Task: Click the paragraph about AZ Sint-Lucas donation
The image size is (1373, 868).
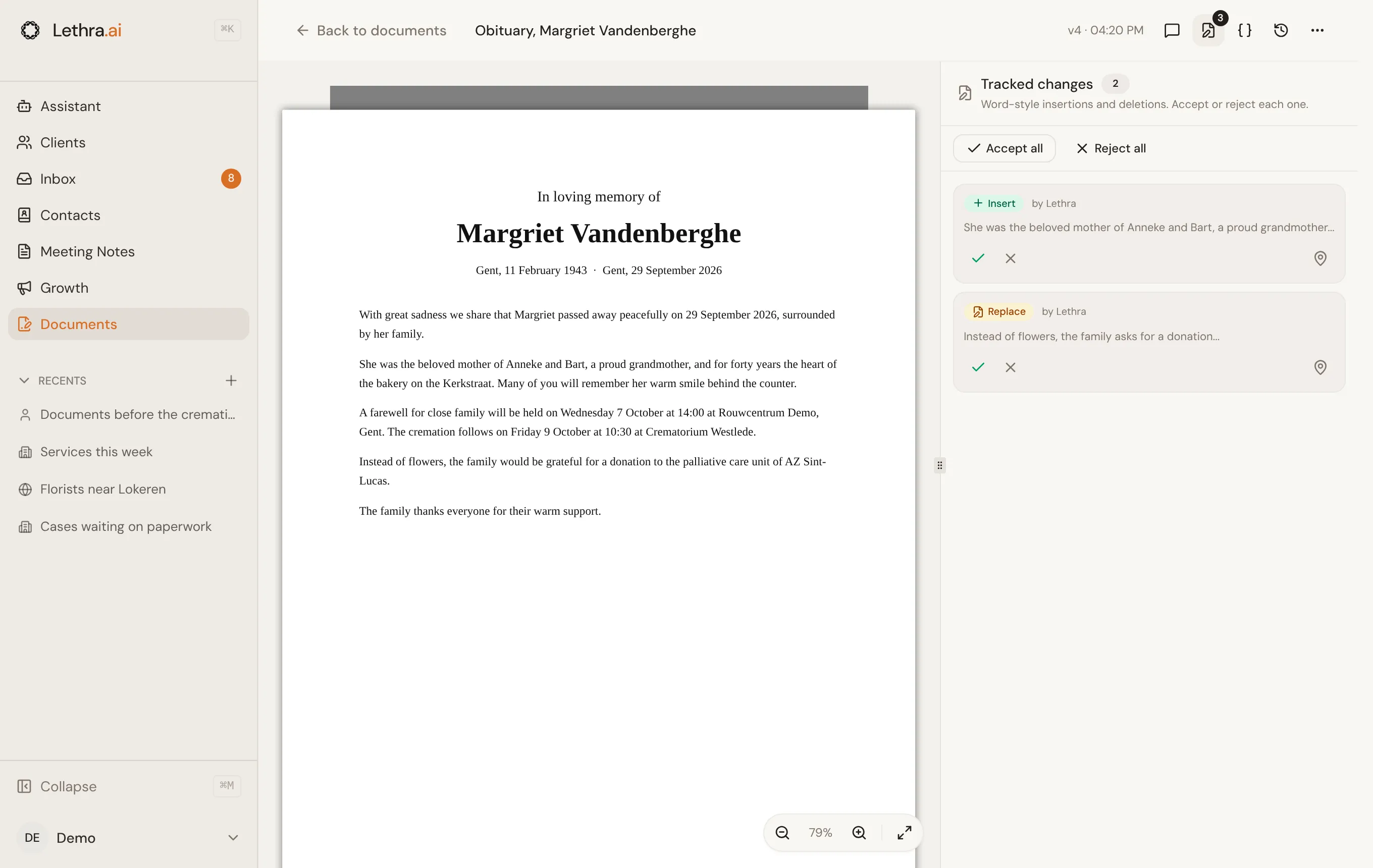Action: 593,471
